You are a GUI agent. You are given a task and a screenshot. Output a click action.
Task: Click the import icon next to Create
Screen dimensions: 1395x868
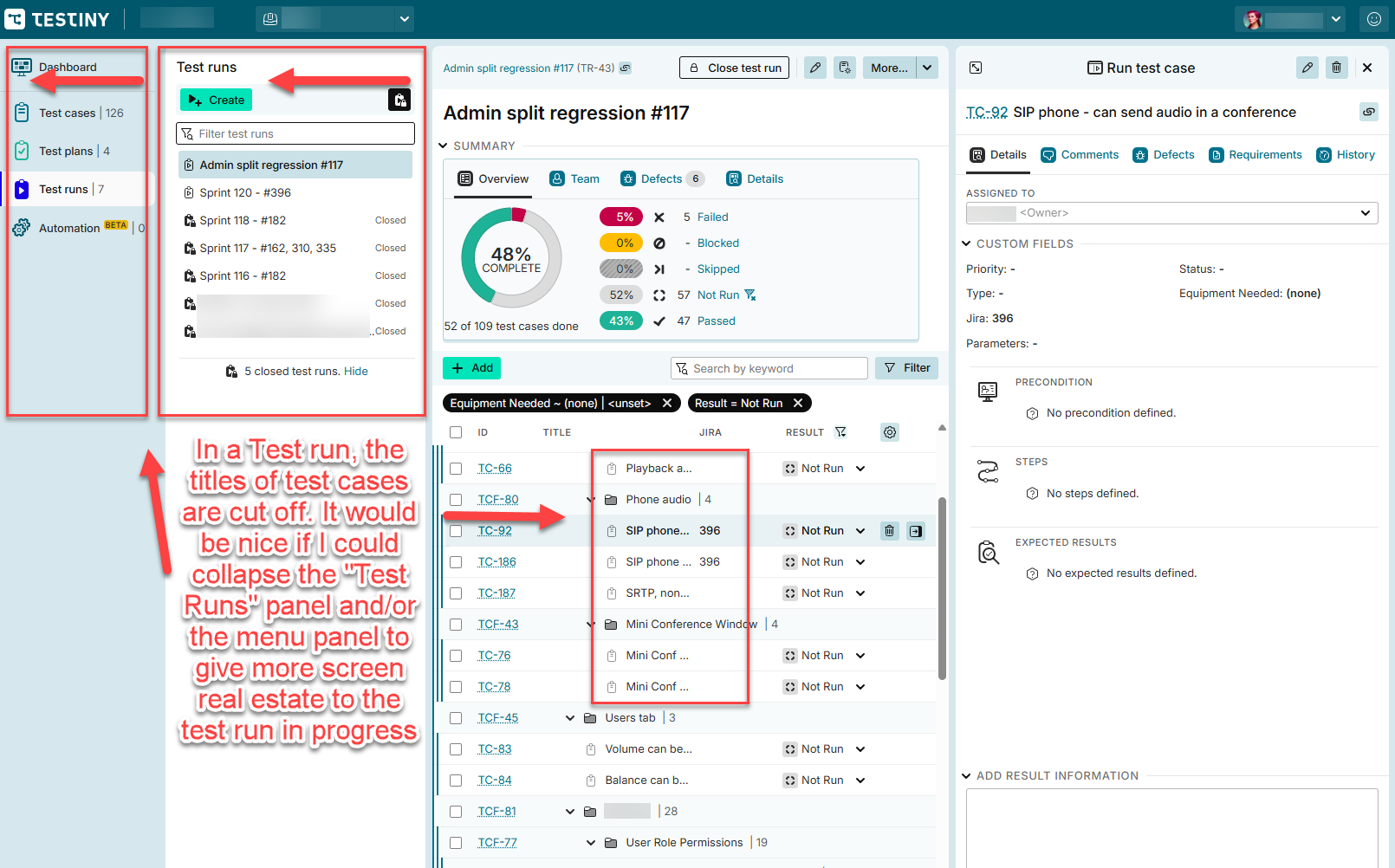click(399, 100)
